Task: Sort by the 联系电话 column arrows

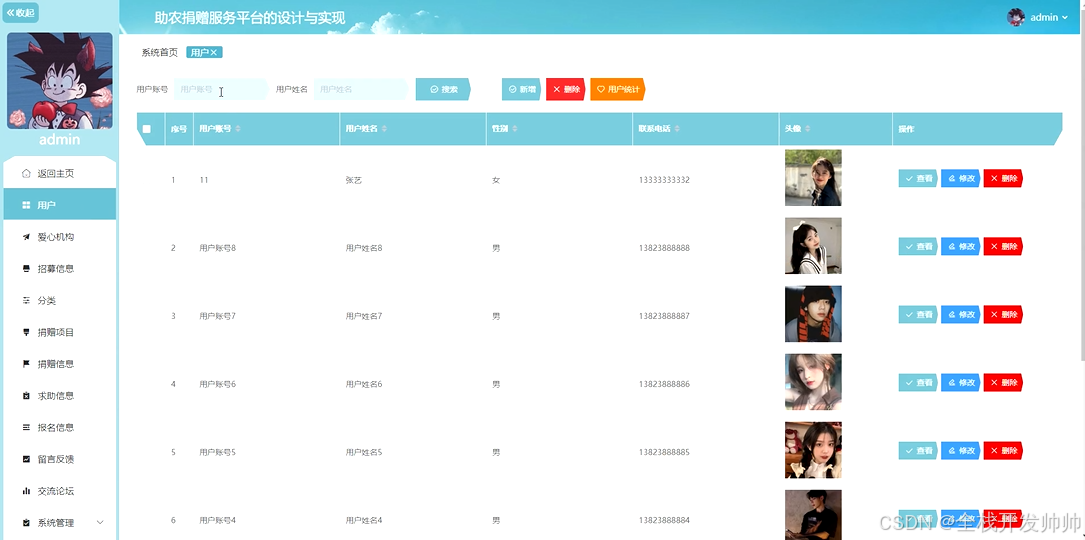Action: pyautogui.click(x=677, y=129)
